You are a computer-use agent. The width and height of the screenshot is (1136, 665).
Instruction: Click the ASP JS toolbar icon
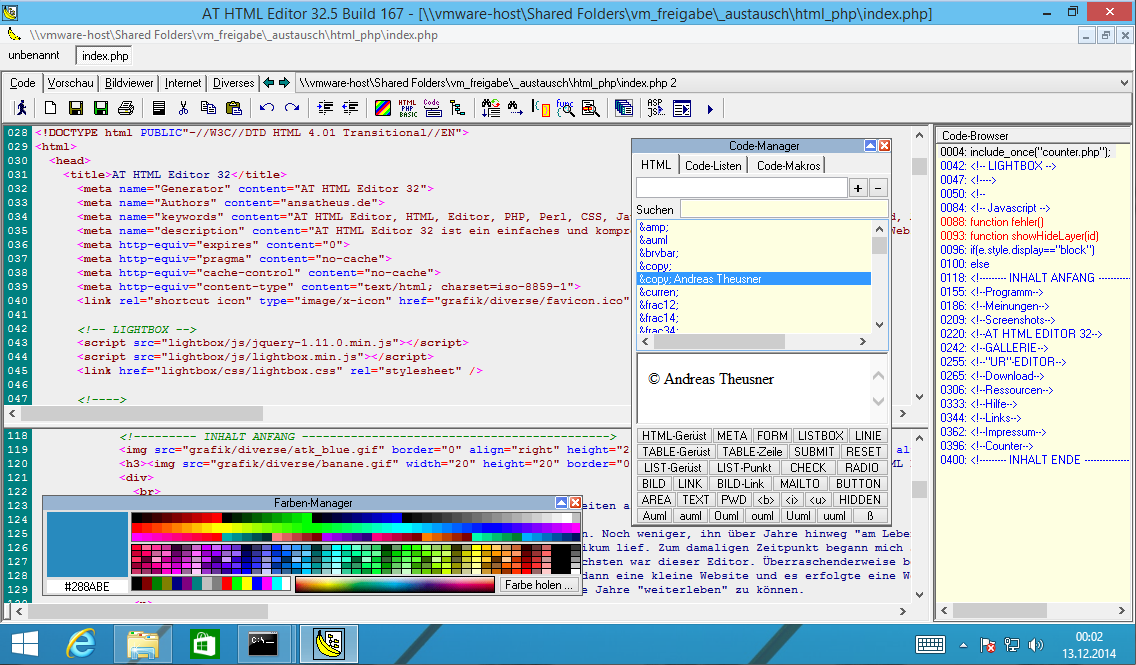(x=656, y=109)
